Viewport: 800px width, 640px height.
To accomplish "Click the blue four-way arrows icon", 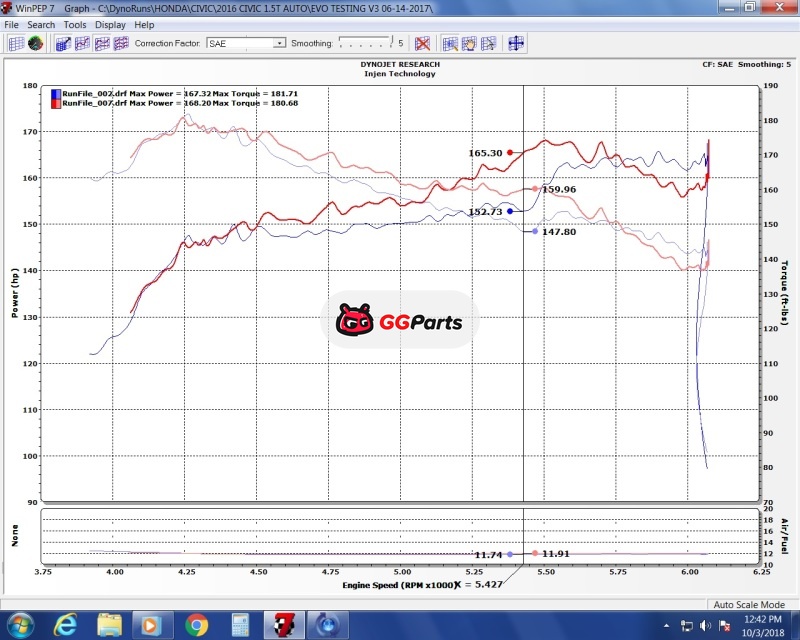I will (x=516, y=43).
